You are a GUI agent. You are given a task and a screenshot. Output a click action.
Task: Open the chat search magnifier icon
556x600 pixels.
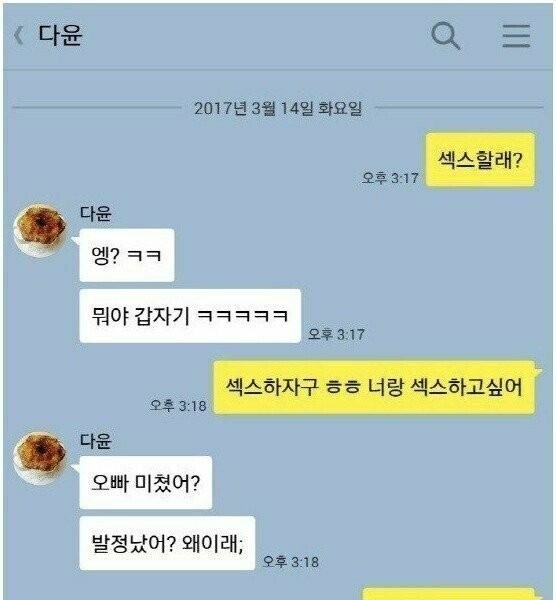pyautogui.click(x=445, y=36)
